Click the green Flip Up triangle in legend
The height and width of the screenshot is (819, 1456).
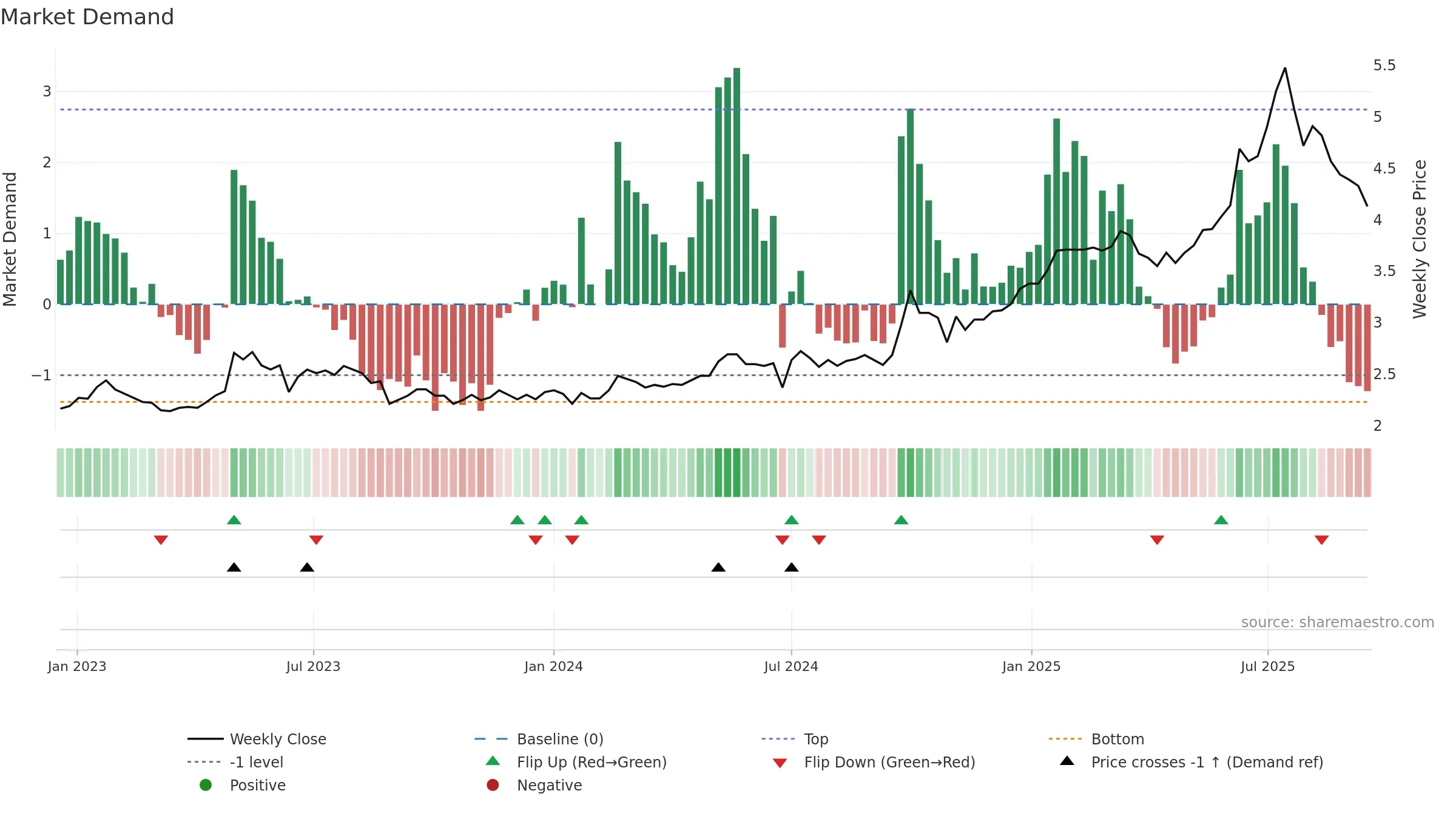pyautogui.click(x=493, y=761)
